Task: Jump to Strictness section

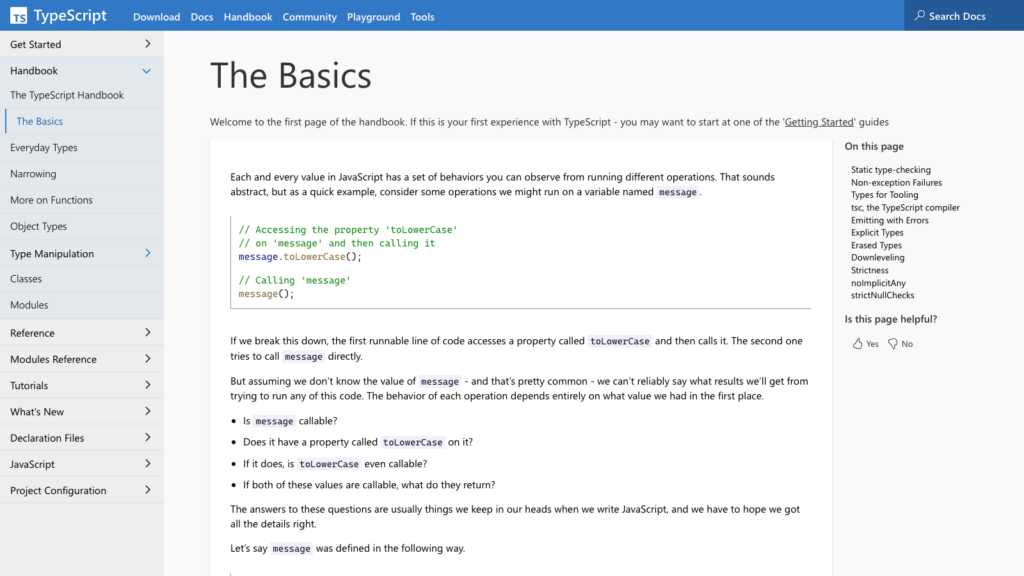Action: [x=869, y=270]
